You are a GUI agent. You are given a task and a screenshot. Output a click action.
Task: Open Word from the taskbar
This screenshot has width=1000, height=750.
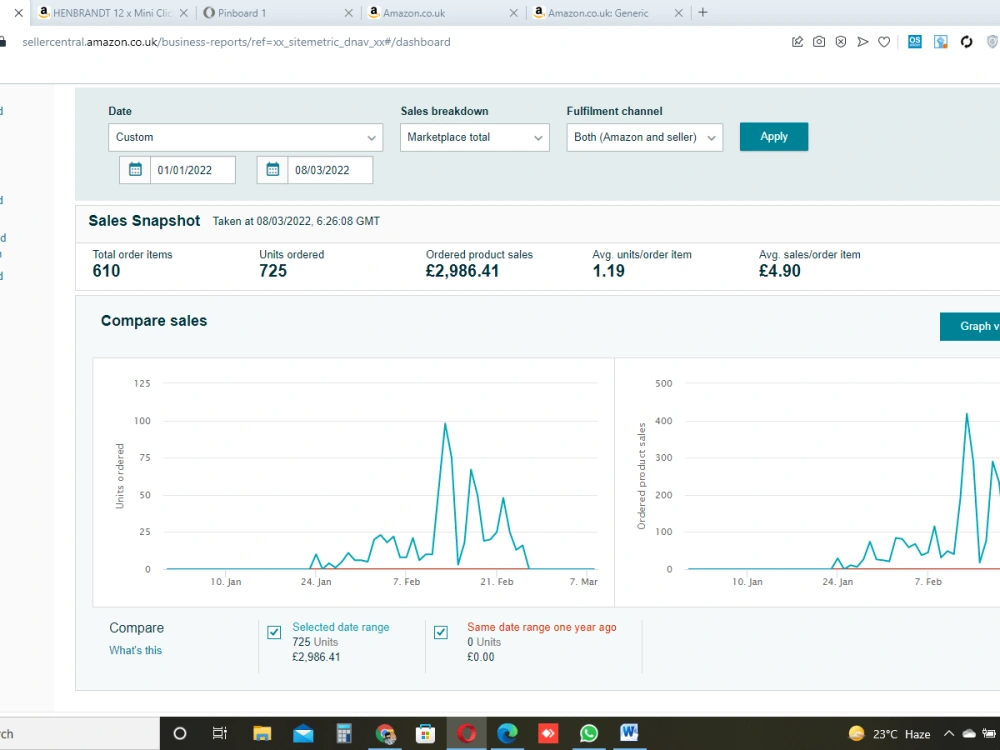click(629, 733)
